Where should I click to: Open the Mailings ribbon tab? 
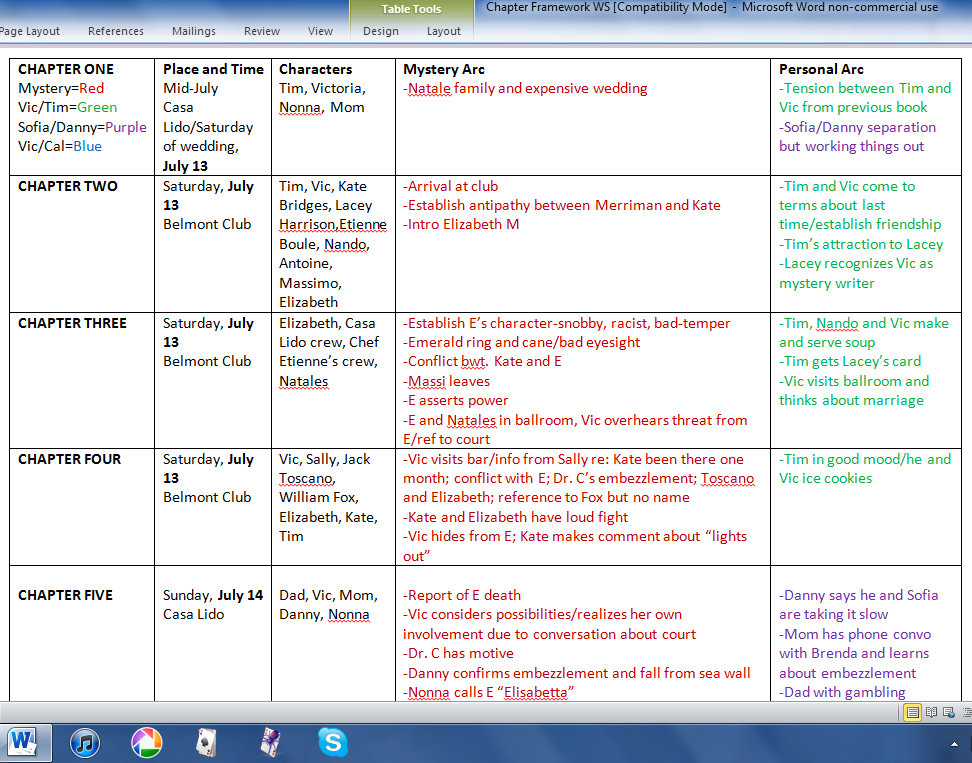(x=193, y=31)
